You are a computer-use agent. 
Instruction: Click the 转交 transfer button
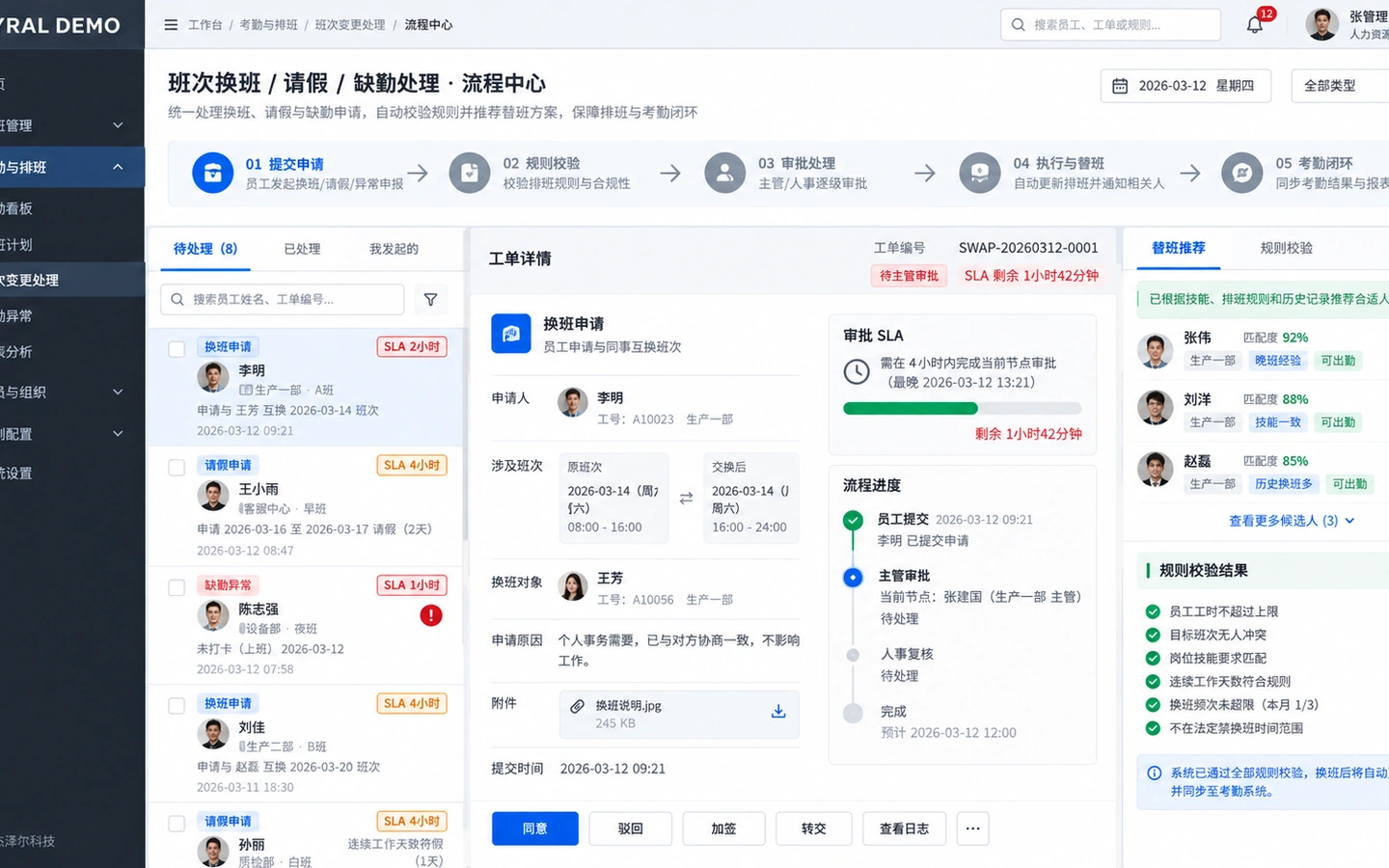[x=813, y=828]
